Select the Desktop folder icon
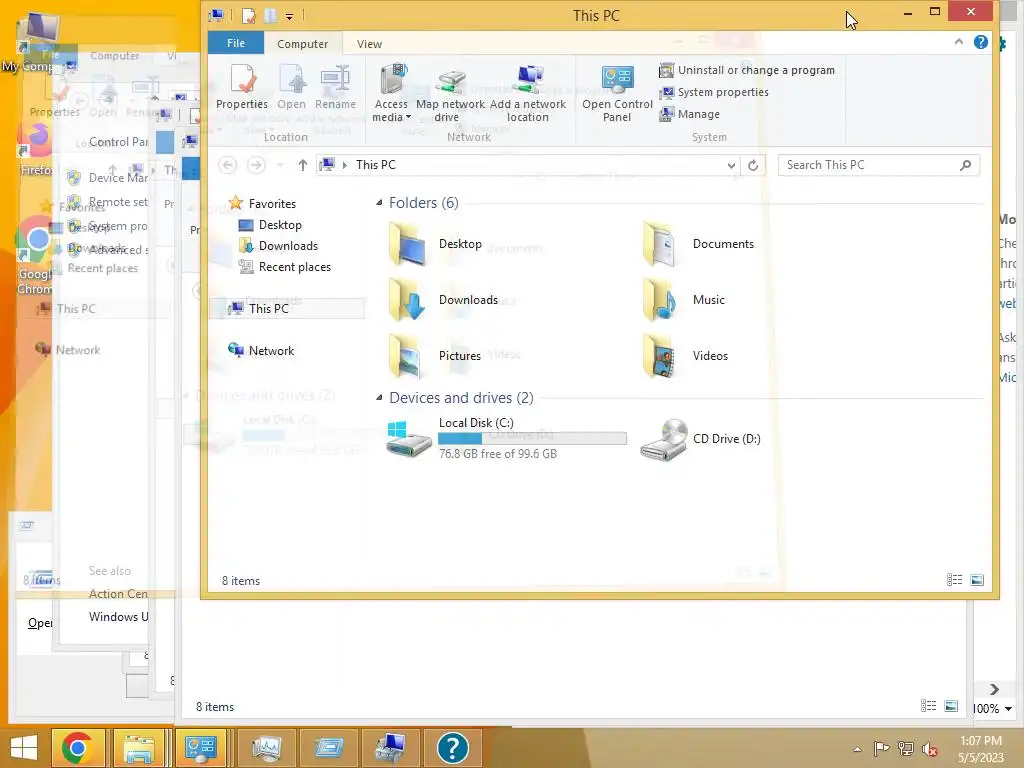The width and height of the screenshot is (1024, 768). [408, 244]
